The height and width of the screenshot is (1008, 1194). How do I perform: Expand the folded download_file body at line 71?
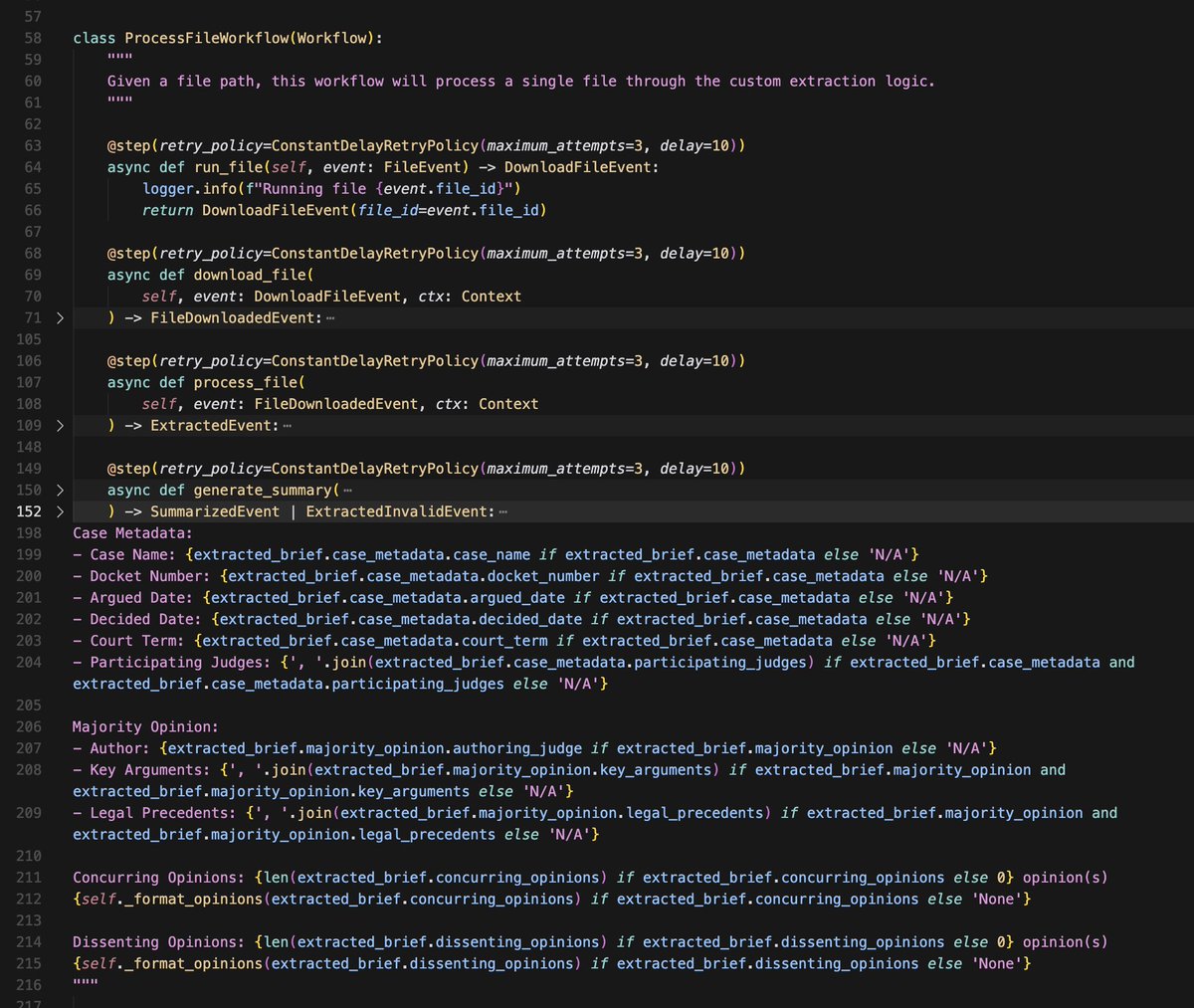(60, 318)
